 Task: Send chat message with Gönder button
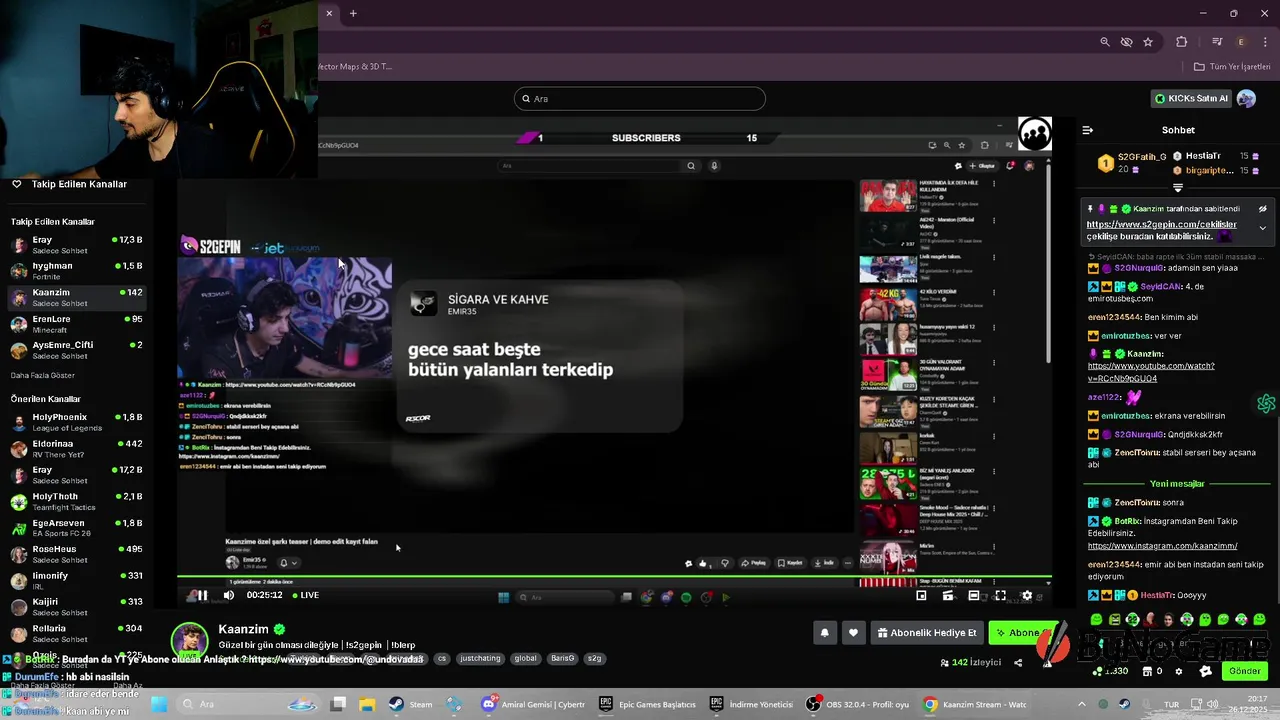[1245, 671]
